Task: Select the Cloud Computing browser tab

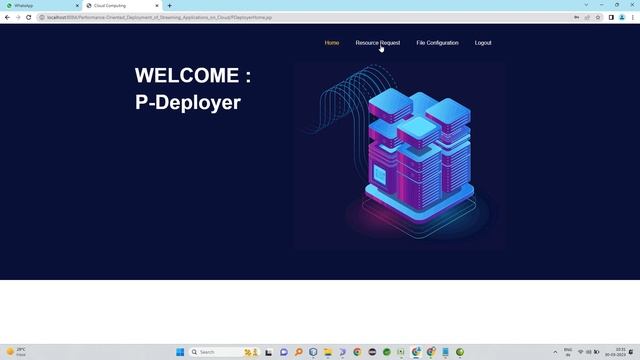Action: point(118,6)
